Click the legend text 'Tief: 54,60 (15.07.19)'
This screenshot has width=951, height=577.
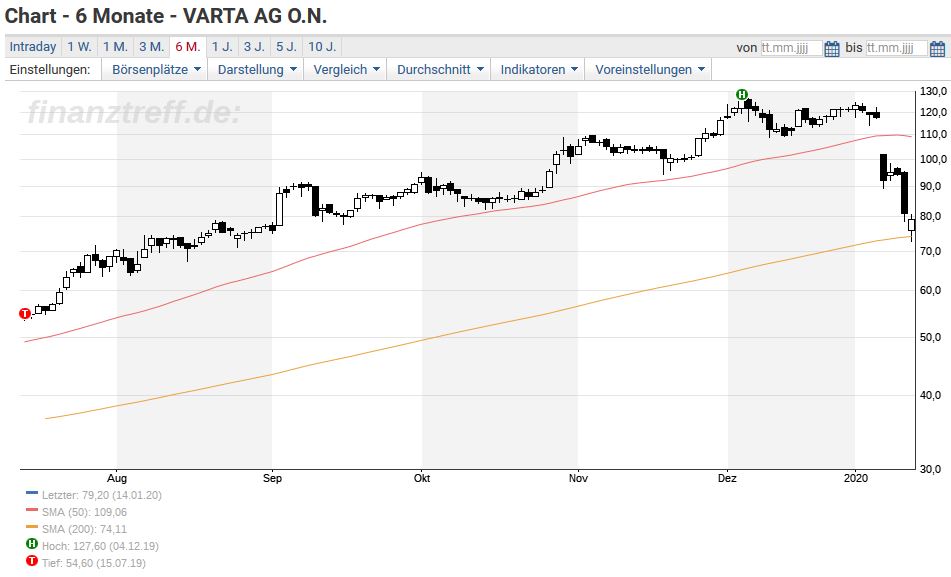tap(93, 563)
